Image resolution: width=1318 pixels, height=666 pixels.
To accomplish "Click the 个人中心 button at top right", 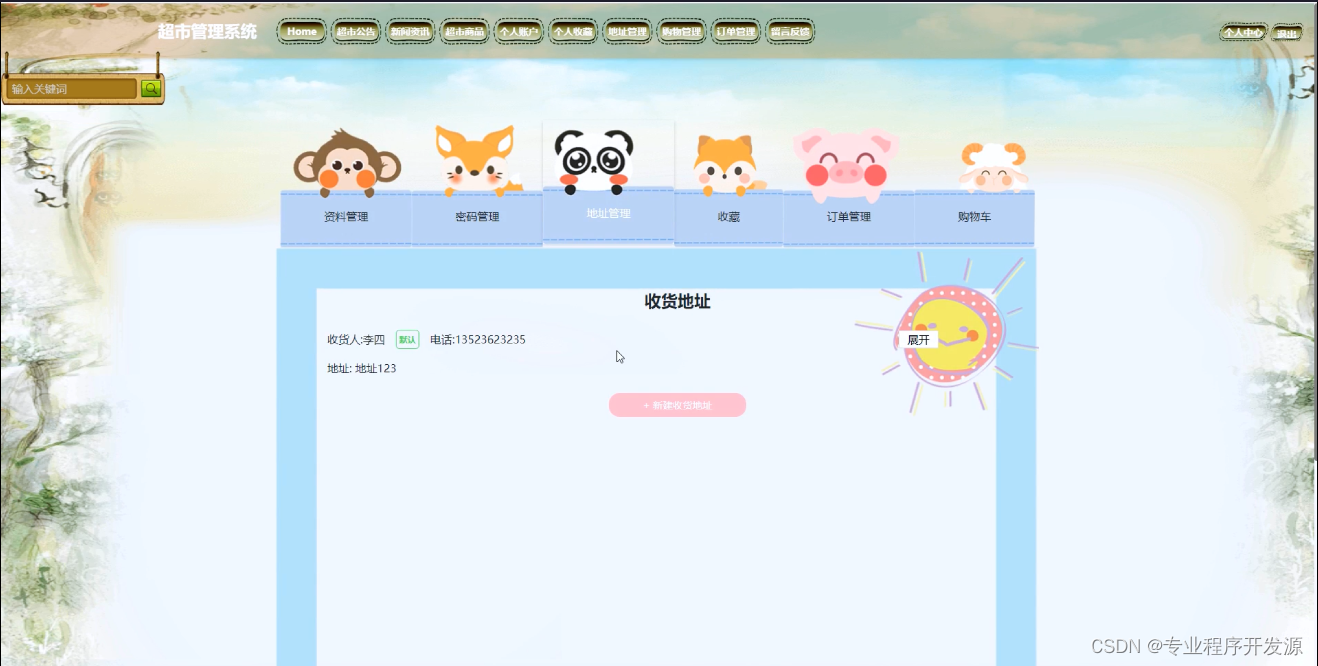I will pyautogui.click(x=1243, y=33).
